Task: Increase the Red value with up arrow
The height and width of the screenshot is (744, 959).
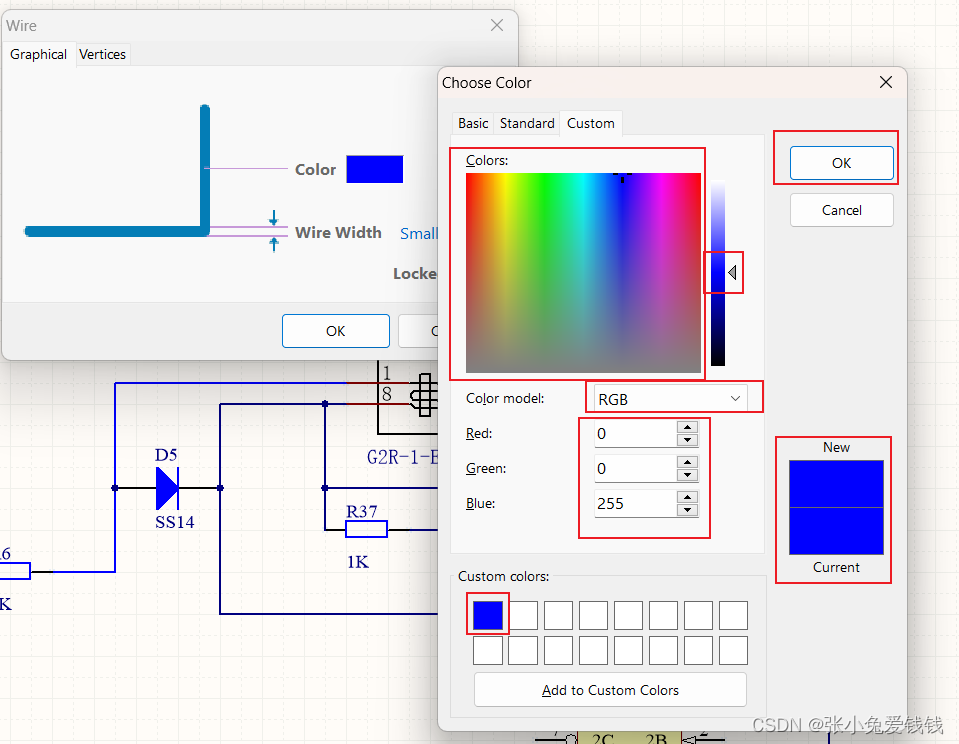Action: pyautogui.click(x=687, y=427)
